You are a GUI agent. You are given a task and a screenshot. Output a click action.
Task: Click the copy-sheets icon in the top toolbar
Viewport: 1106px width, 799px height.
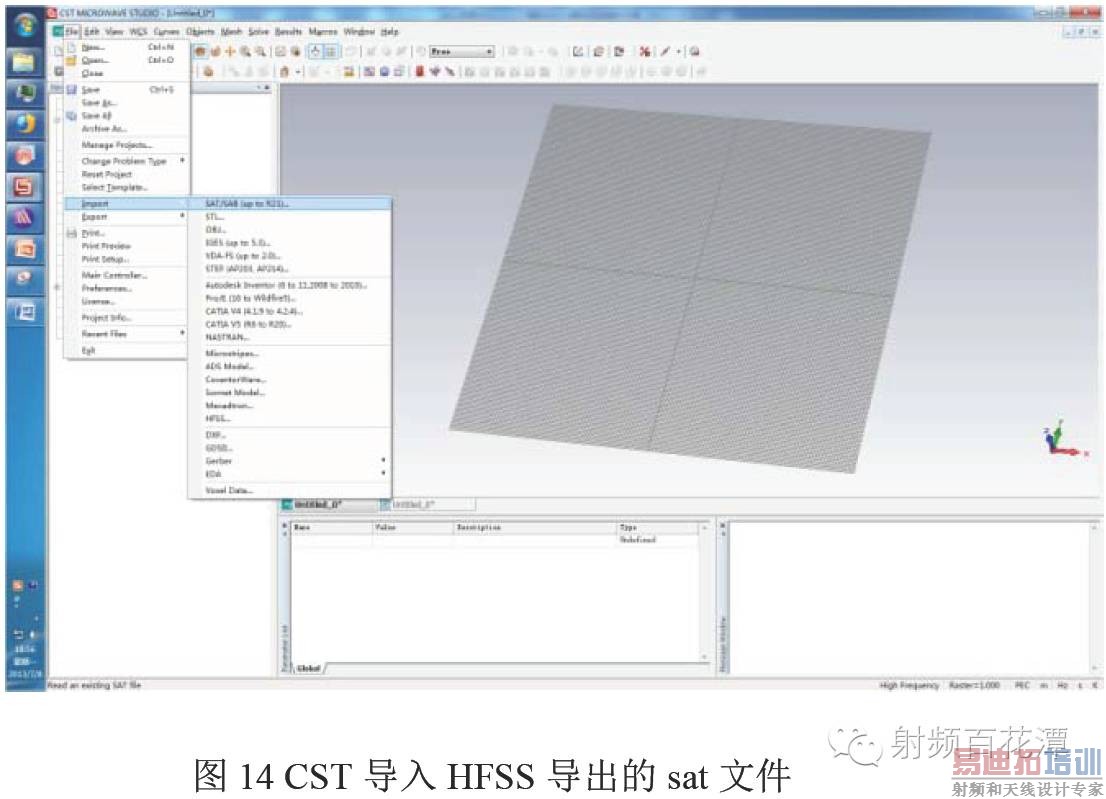(599, 51)
